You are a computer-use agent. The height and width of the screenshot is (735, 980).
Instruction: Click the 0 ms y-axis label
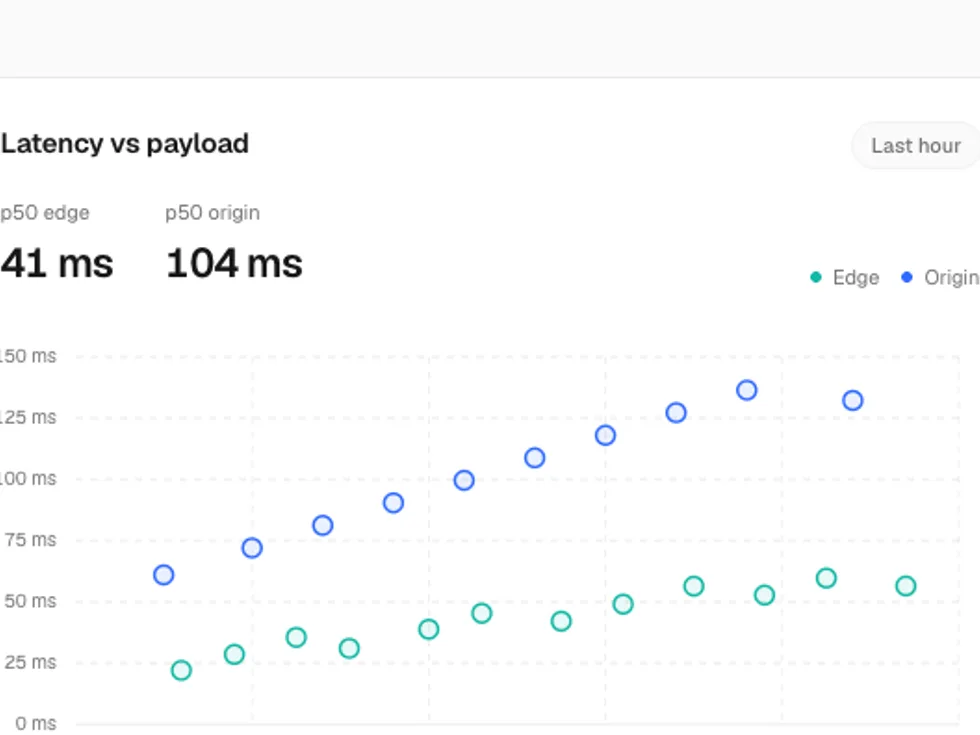36,723
